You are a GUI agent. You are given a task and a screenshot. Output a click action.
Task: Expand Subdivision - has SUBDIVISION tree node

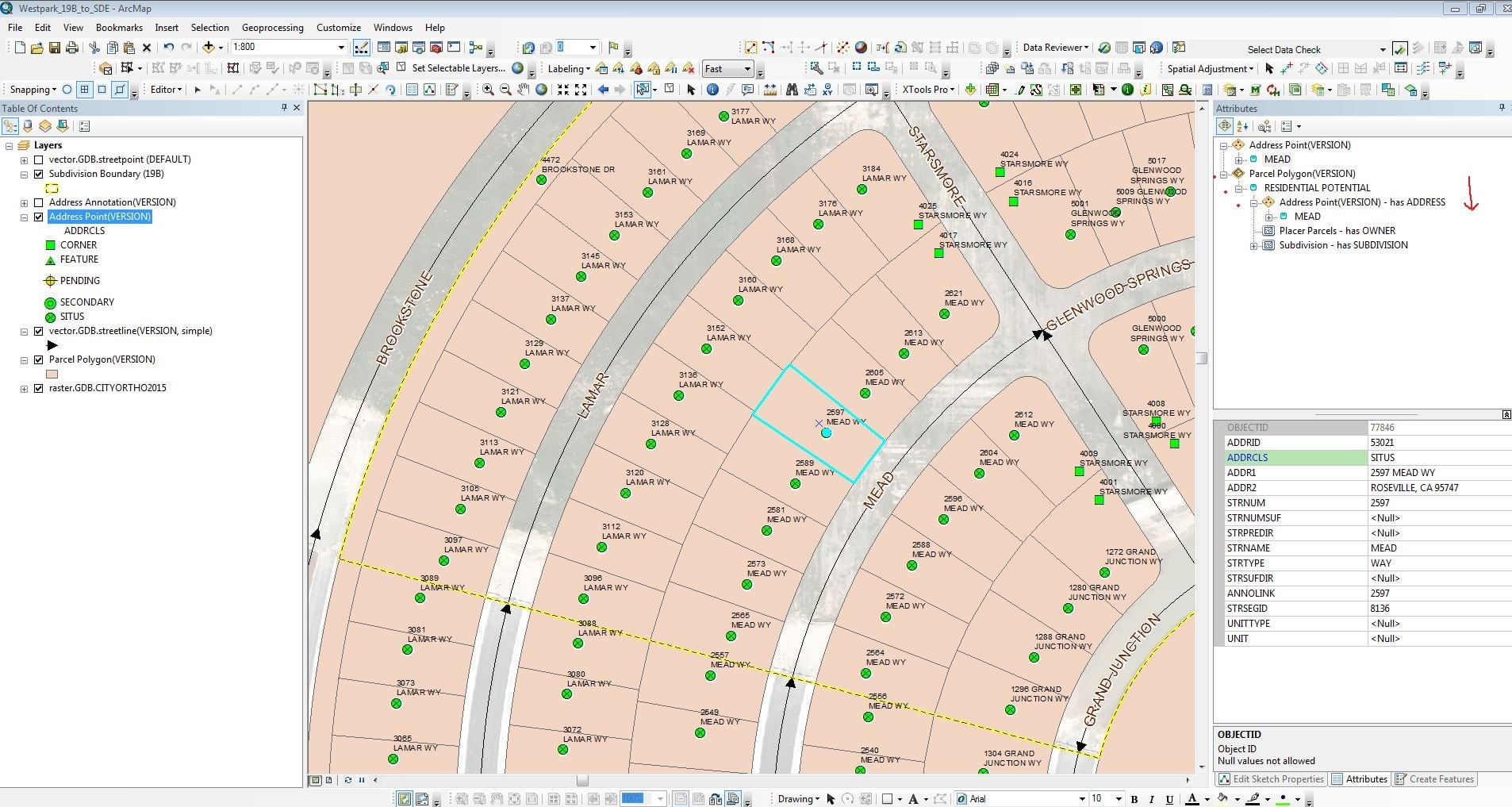point(1254,246)
